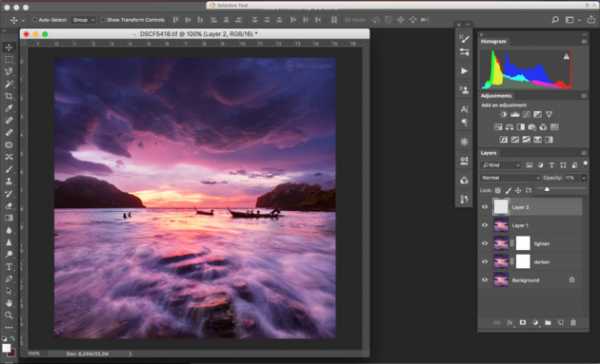The width and height of the screenshot is (600, 364).
Task: Choose the Hand tool
Action: pyautogui.click(x=8, y=303)
